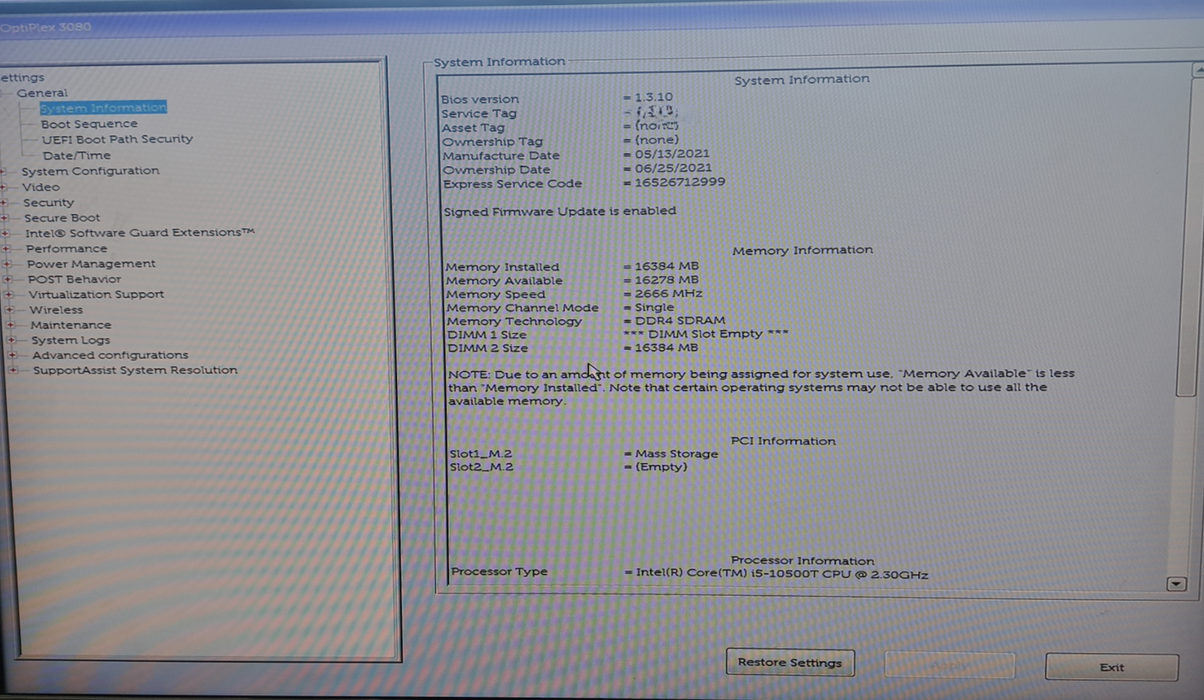Click the DIMM 2 Size label
This screenshot has height=700, width=1204.
pos(487,348)
